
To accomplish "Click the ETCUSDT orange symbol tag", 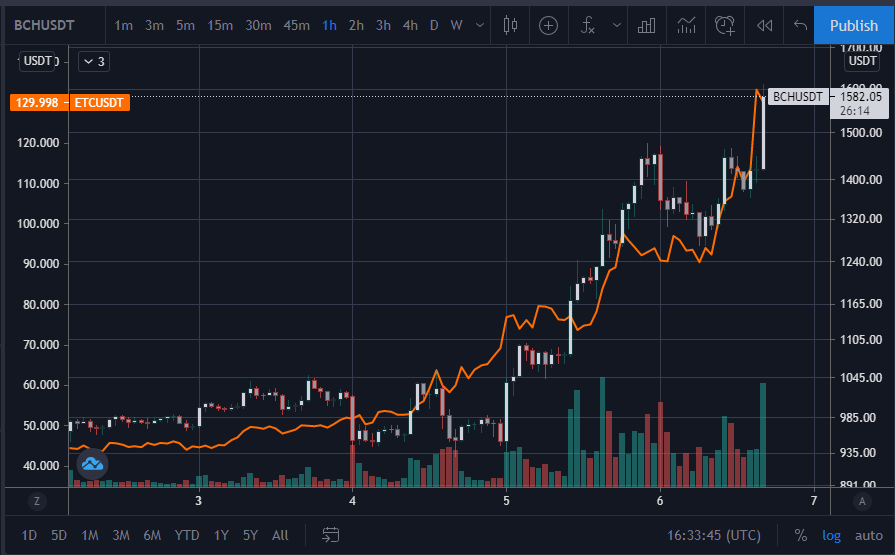I will [99, 103].
